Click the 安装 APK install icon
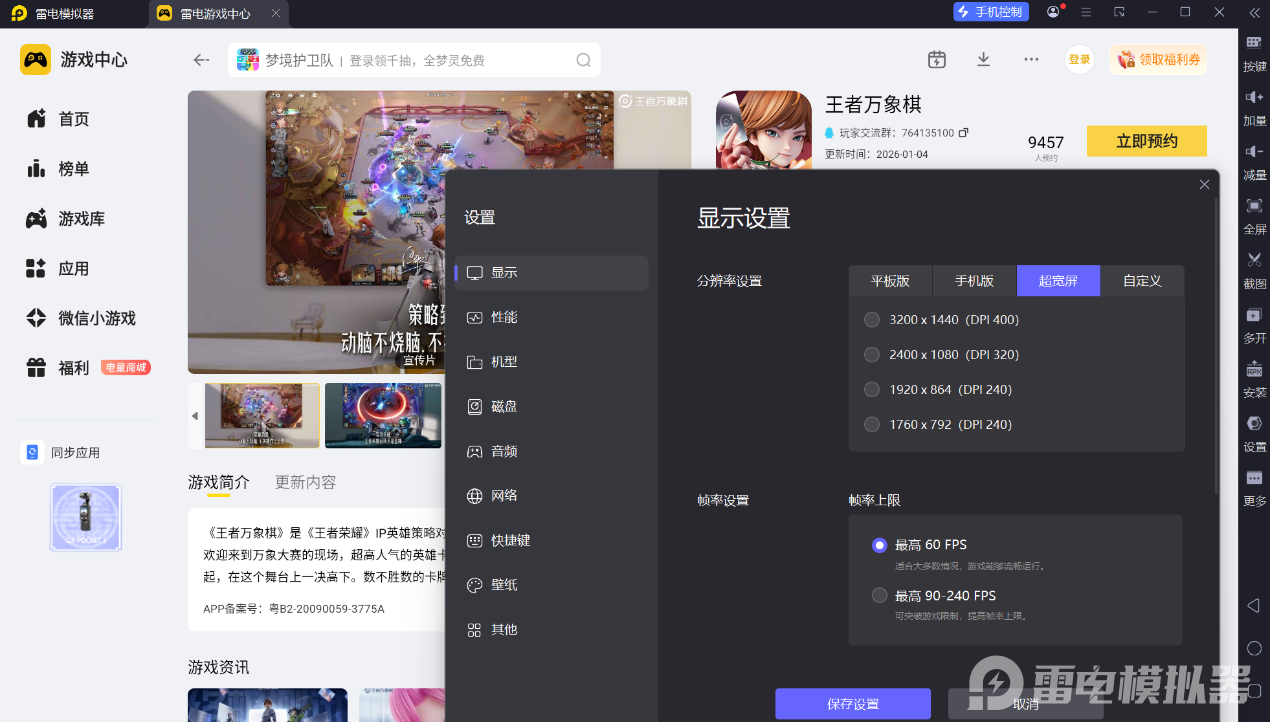 [1254, 370]
